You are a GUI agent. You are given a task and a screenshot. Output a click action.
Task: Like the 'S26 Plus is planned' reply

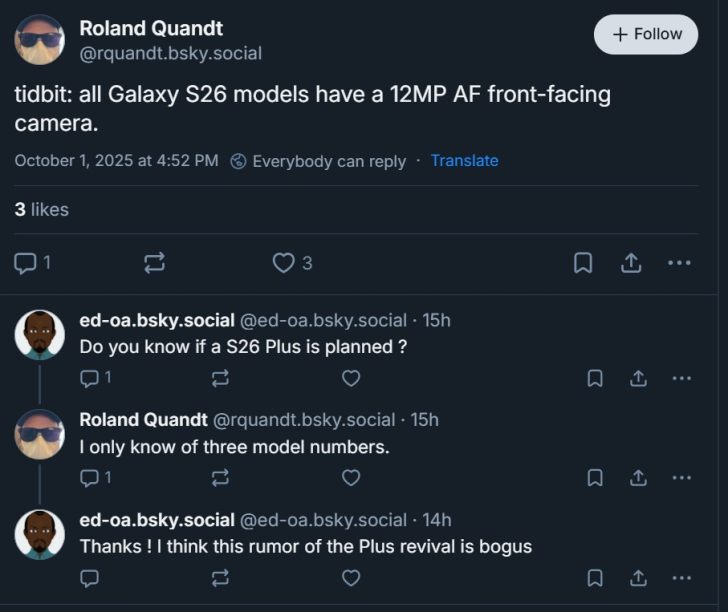click(x=351, y=378)
